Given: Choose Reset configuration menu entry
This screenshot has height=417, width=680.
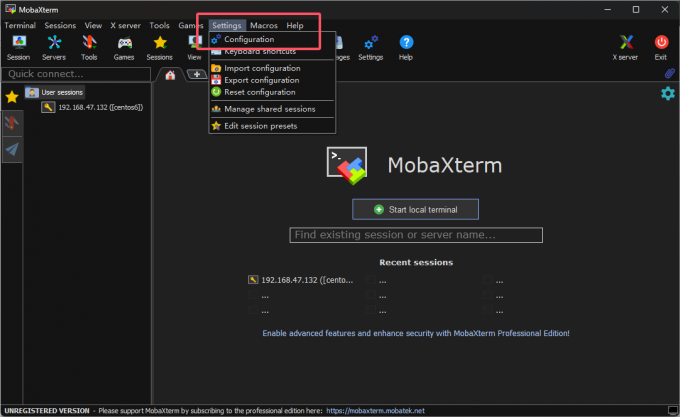Looking at the screenshot, I should click(272, 92).
